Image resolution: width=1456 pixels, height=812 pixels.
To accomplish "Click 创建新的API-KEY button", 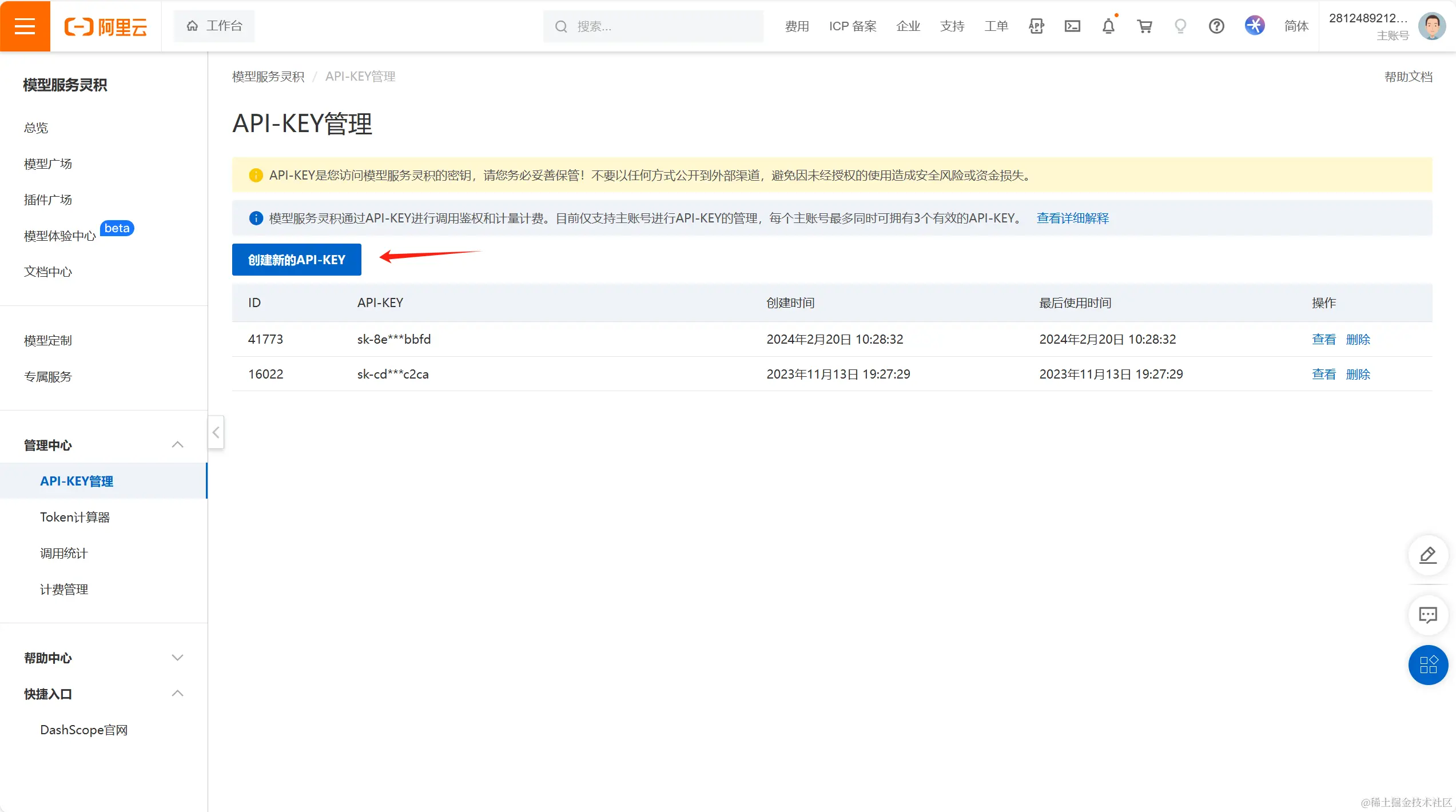I will point(296,260).
